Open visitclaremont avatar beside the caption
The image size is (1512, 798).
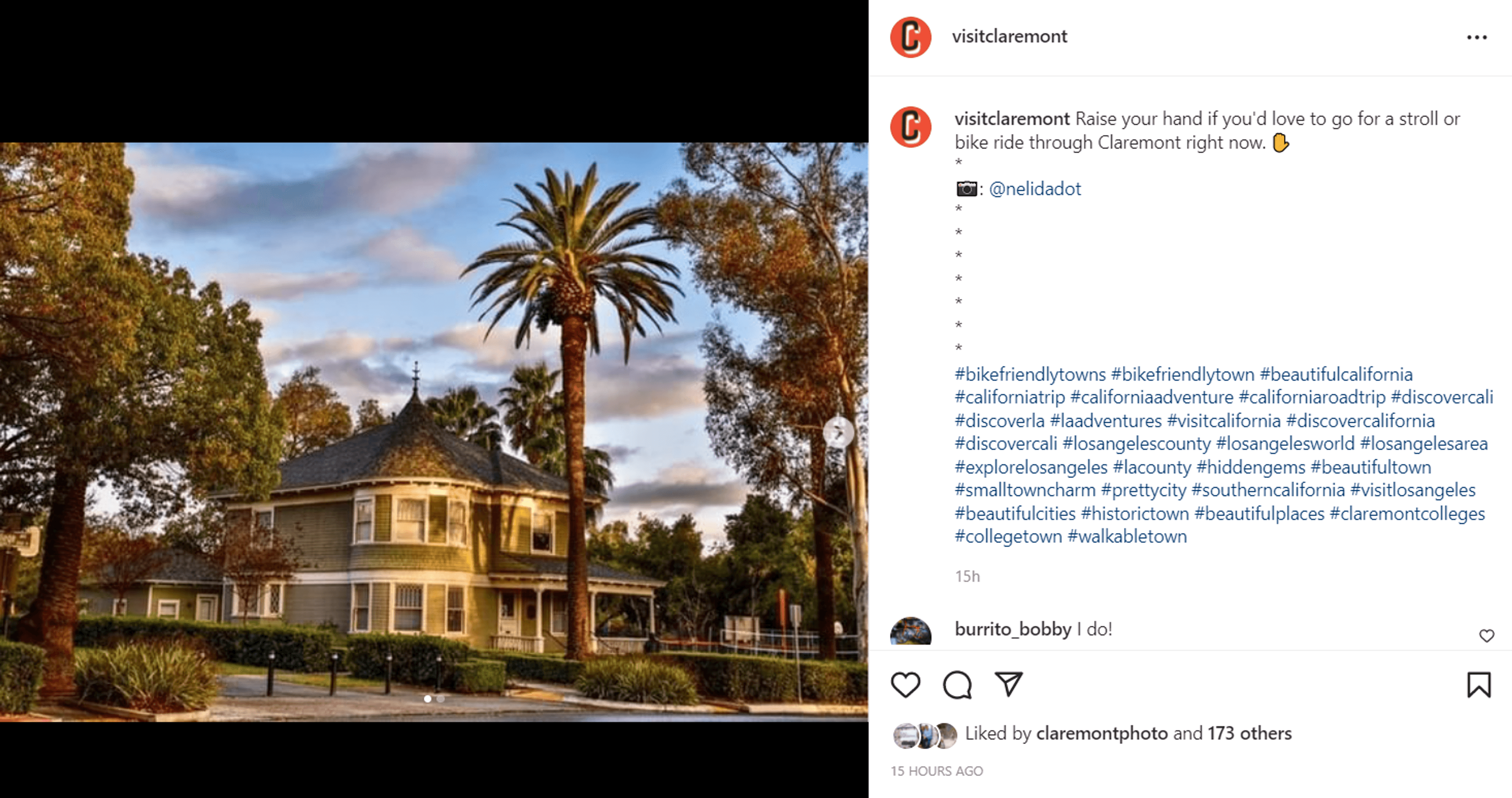coord(910,127)
